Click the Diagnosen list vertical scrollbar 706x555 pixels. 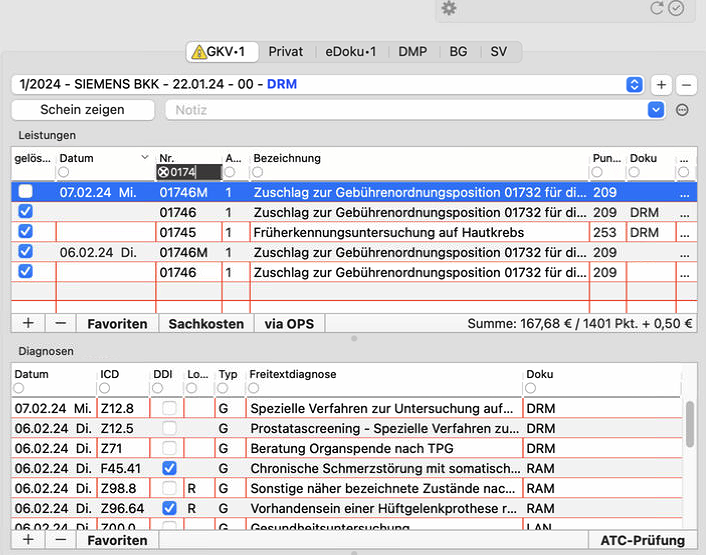[689, 424]
